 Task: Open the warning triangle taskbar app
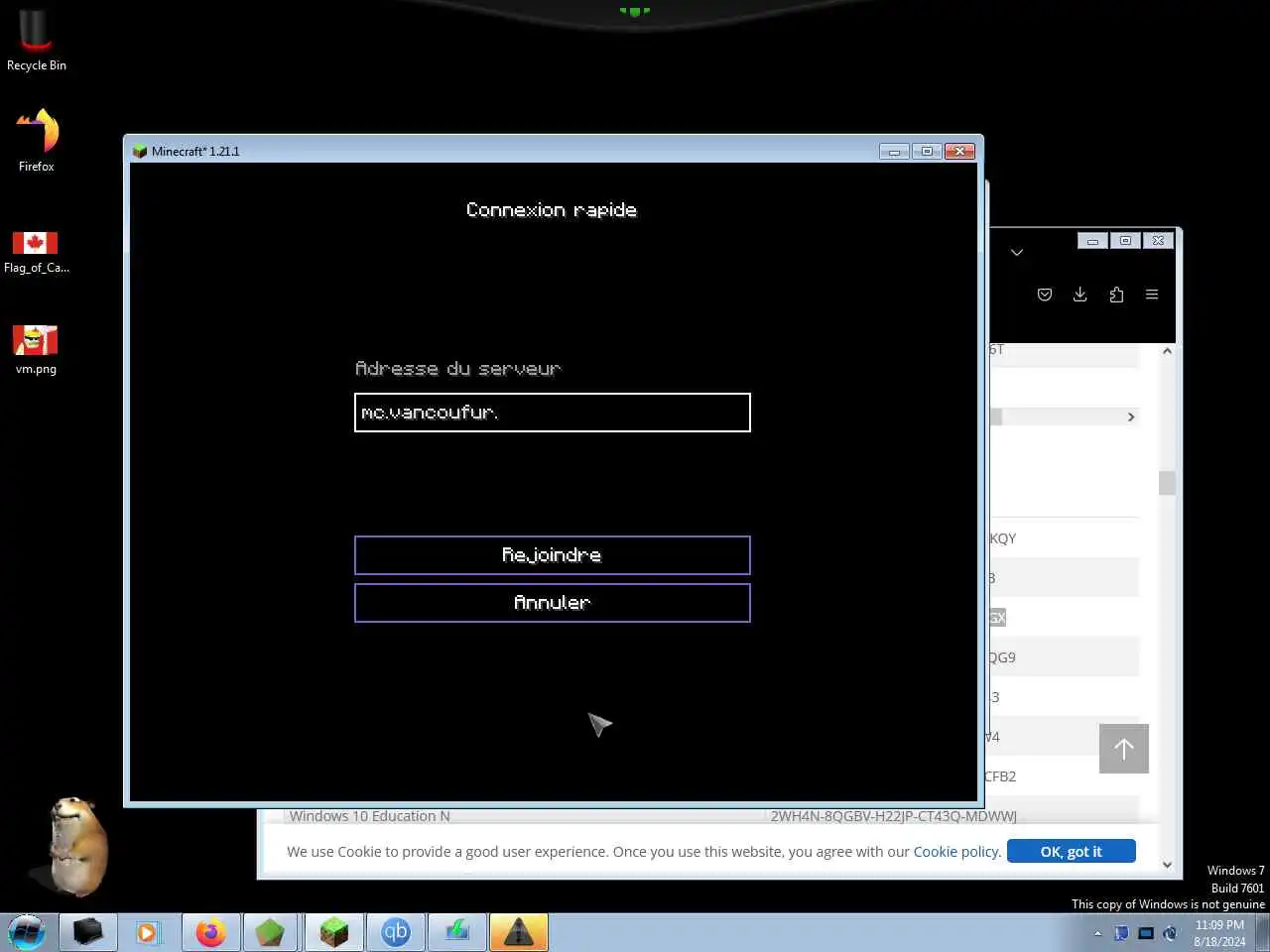pos(518,932)
